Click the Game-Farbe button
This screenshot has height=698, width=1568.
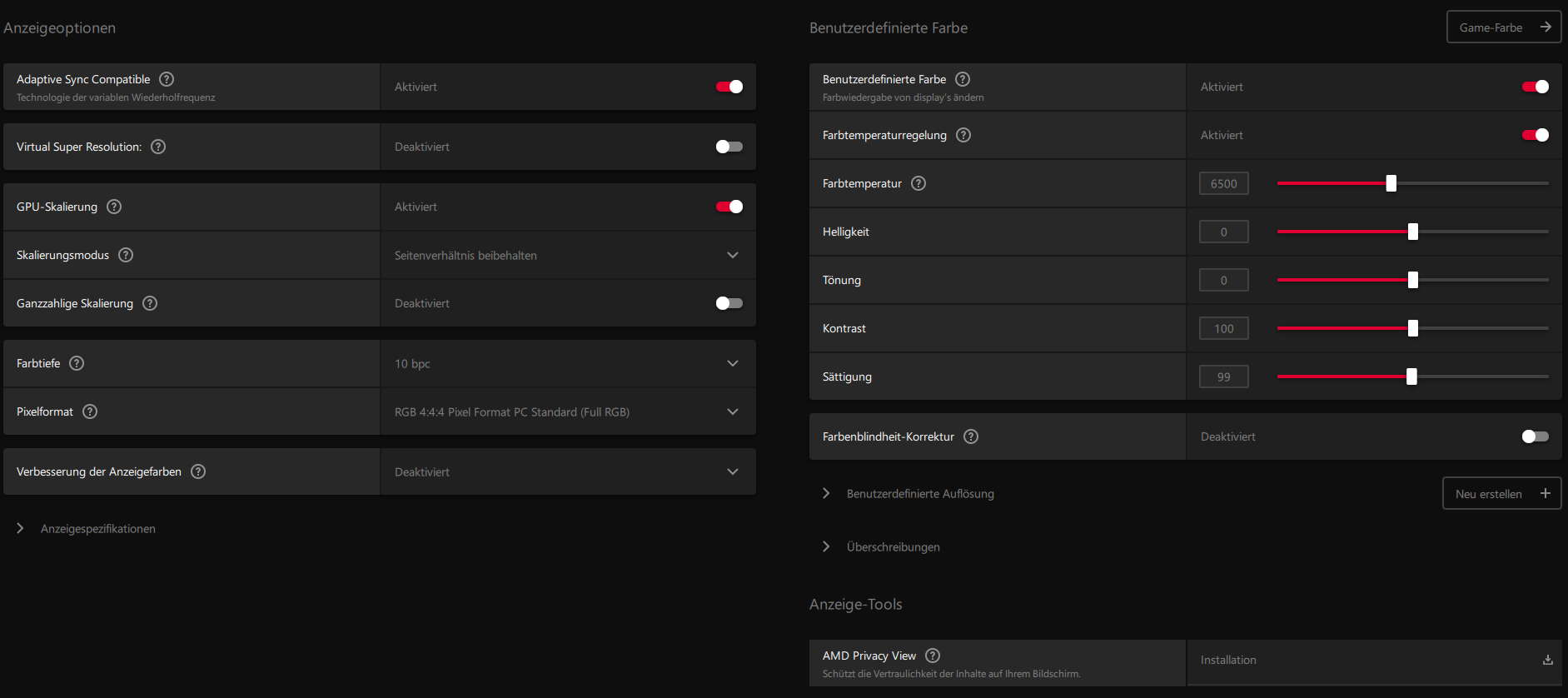point(1503,27)
